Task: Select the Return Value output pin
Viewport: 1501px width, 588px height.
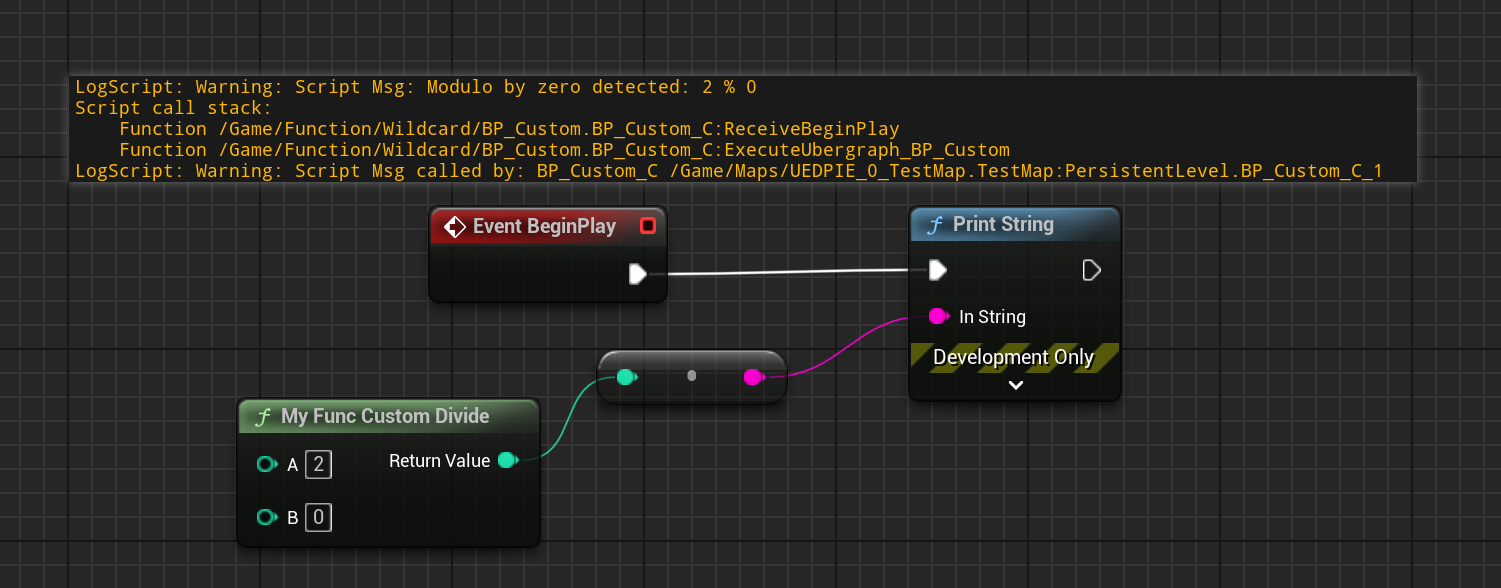Action: coord(507,460)
